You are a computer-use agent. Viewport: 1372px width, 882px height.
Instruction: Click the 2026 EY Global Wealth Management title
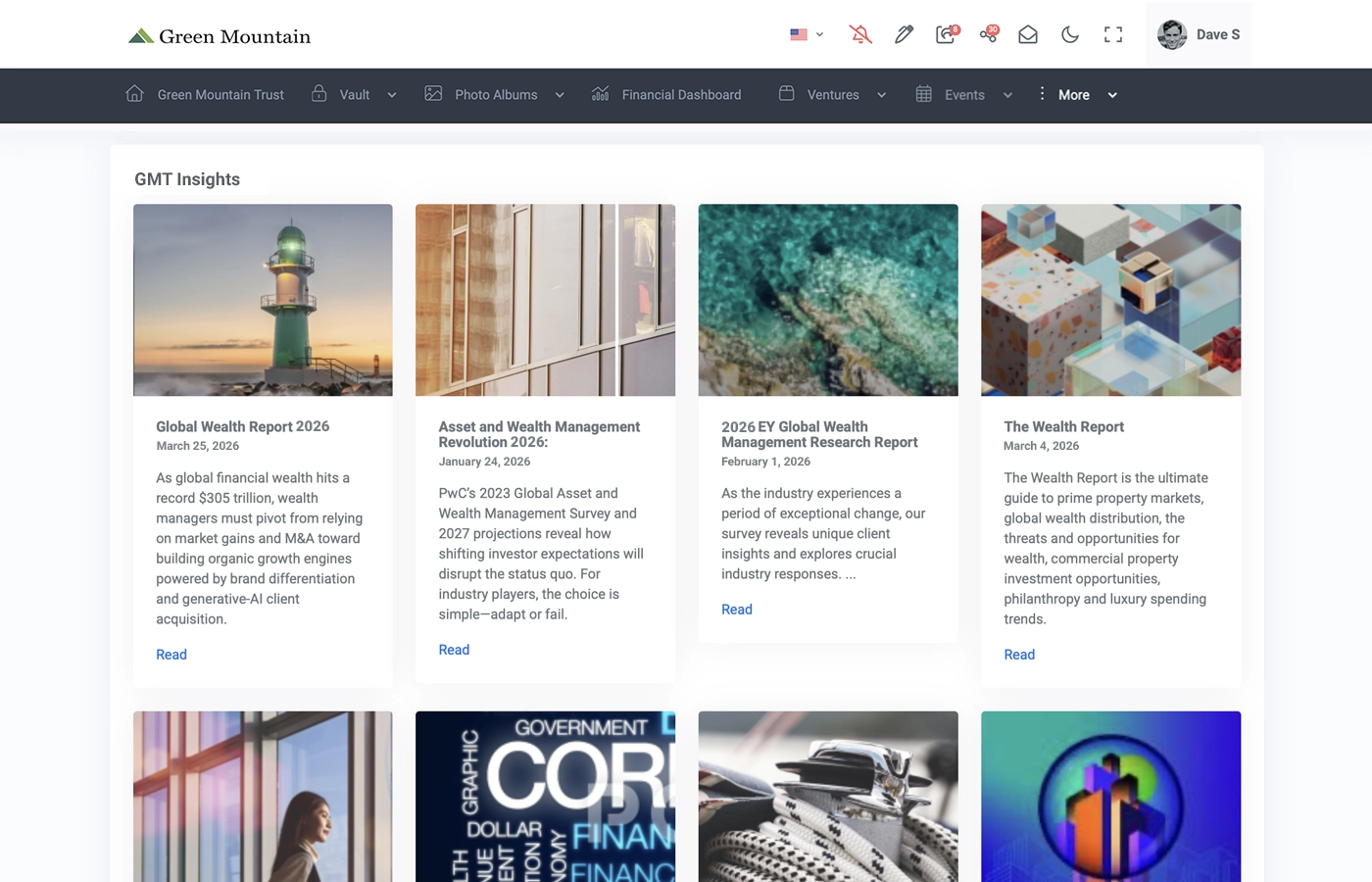(x=819, y=434)
